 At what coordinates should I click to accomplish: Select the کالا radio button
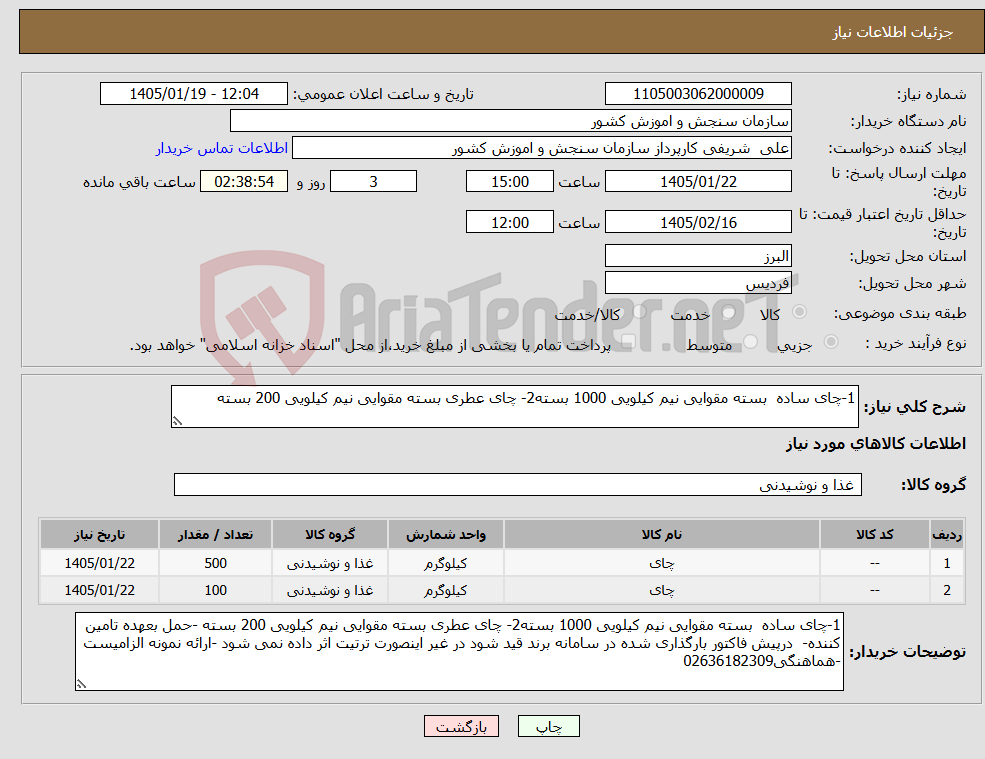(x=800, y=312)
